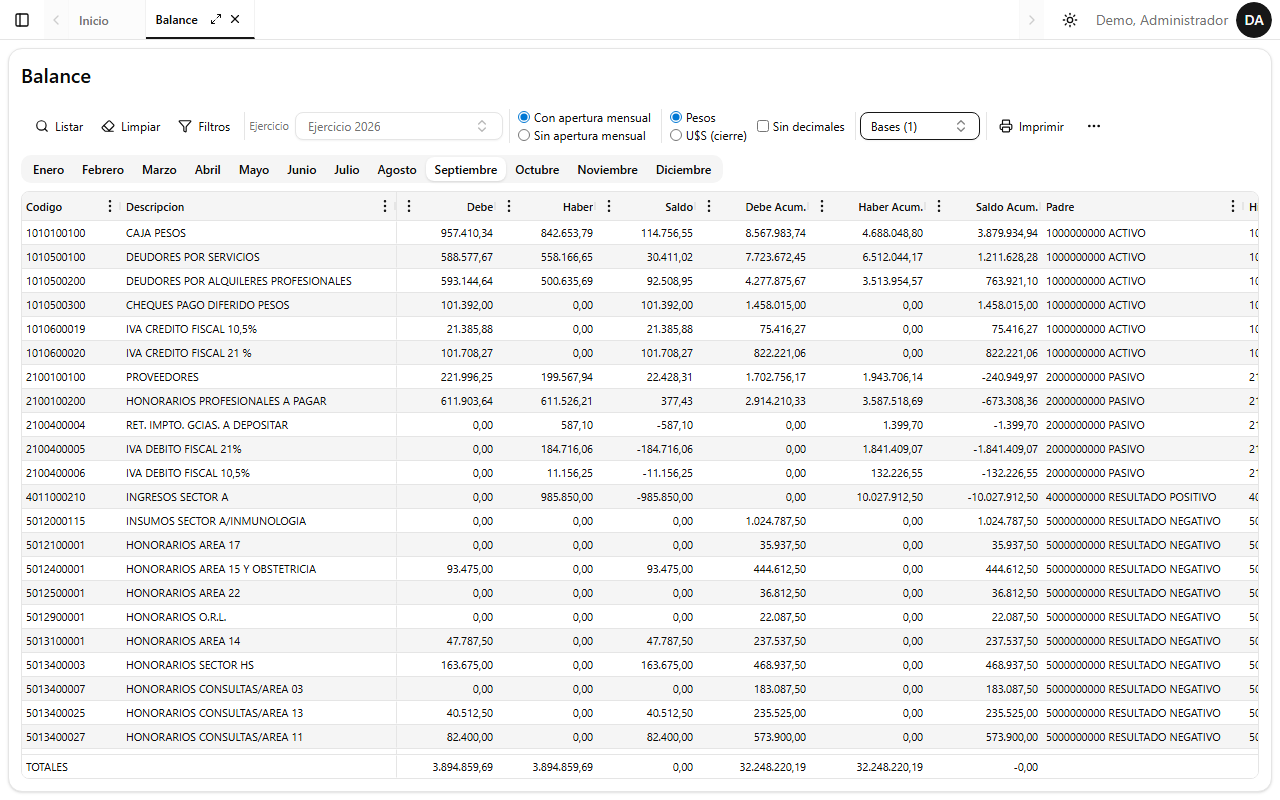This screenshot has height=800, width=1280.
Task: Toggle the light/dark theme sun icon
Action: click(x=1070, y=20)
